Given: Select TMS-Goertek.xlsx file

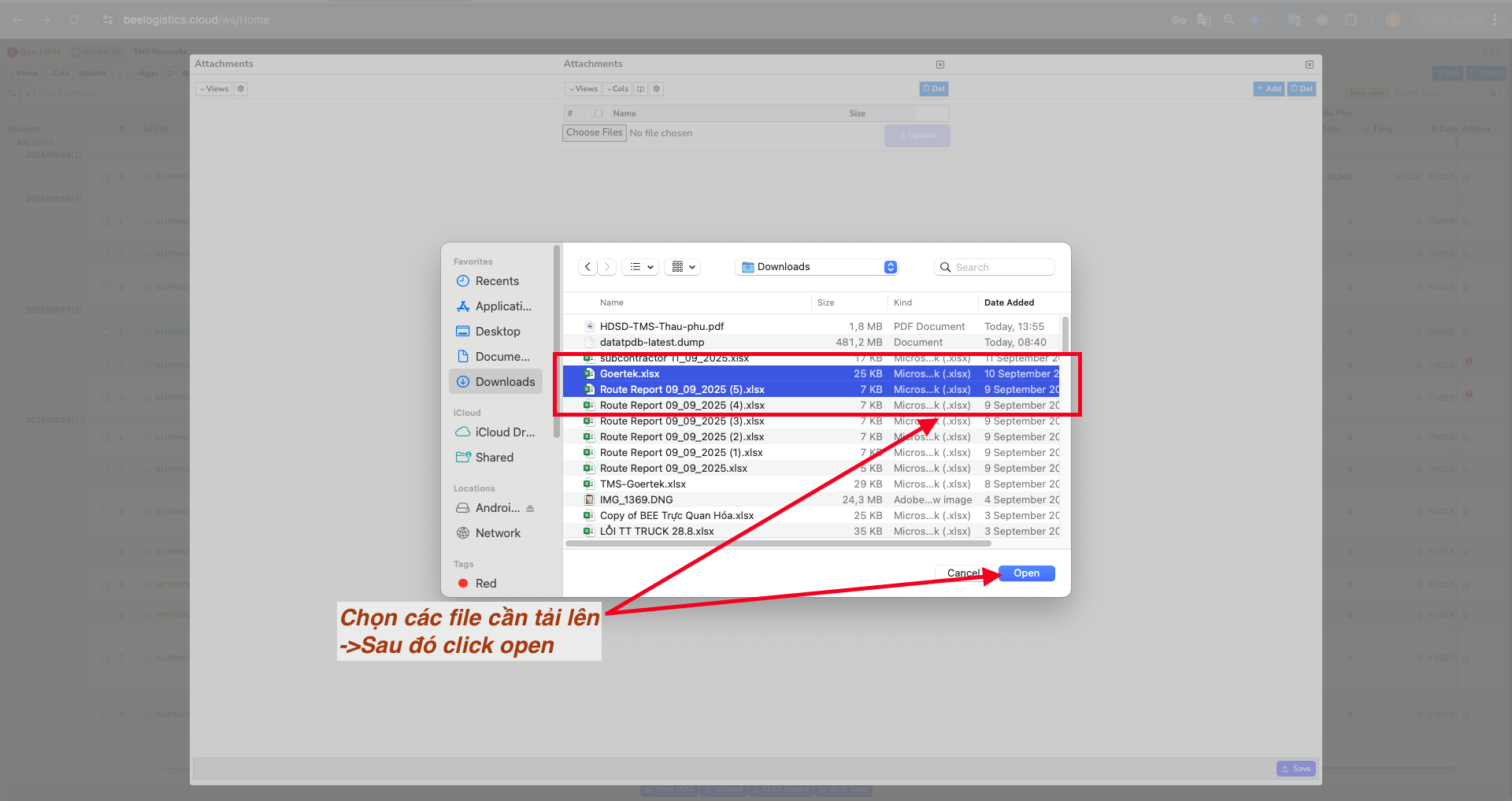Looking at the screenshot, I should (x=643, y=484).
